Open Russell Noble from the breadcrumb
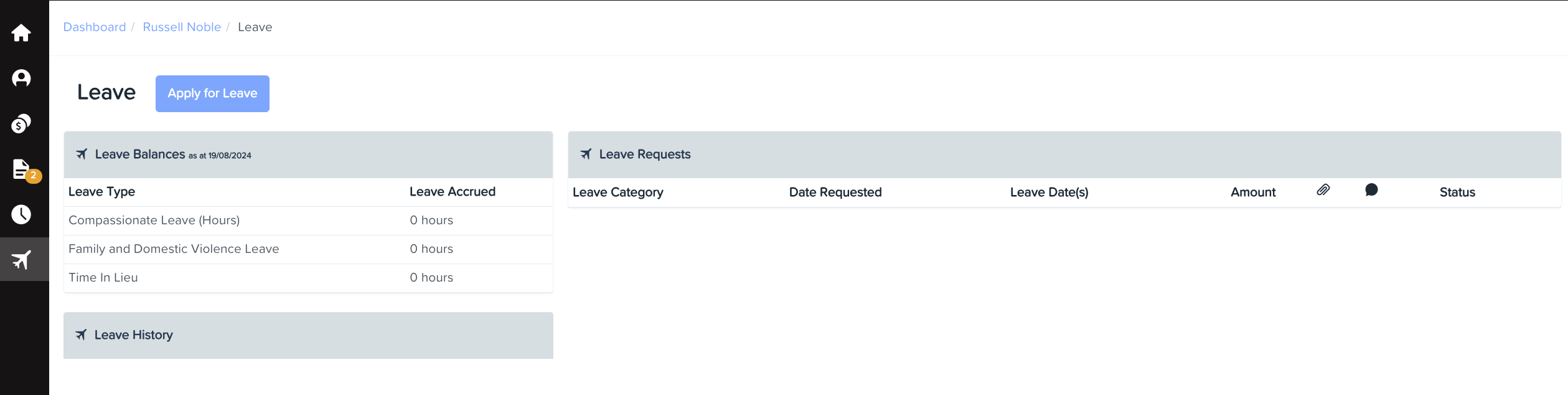This screenshot has width=1568, height=395. (181, 27)
